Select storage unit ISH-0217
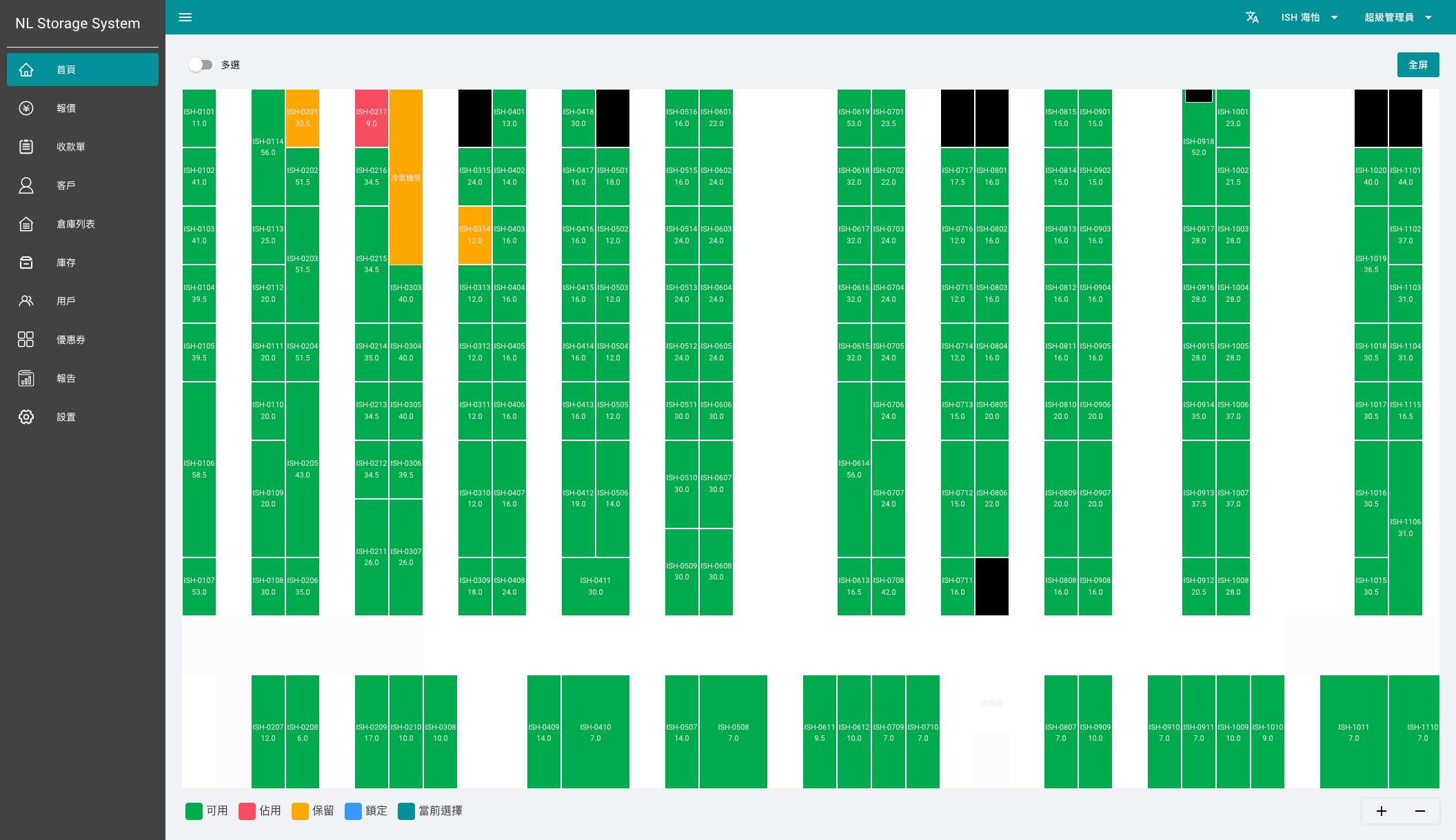1456x840 pixels. click(371, 118)
